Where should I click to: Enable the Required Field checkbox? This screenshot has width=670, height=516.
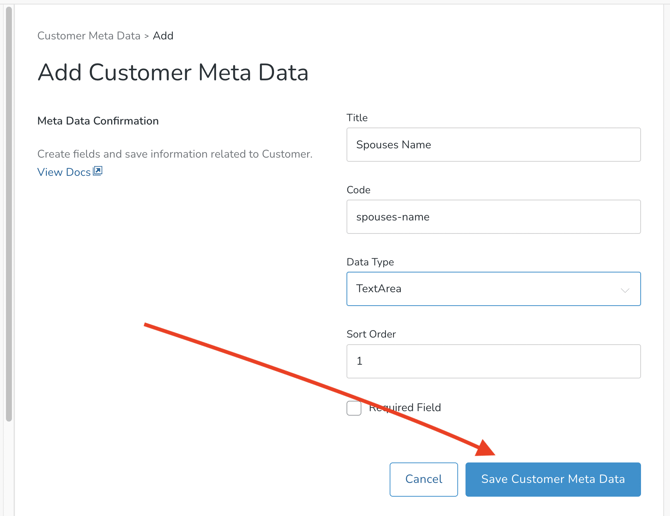pos(354,408)
